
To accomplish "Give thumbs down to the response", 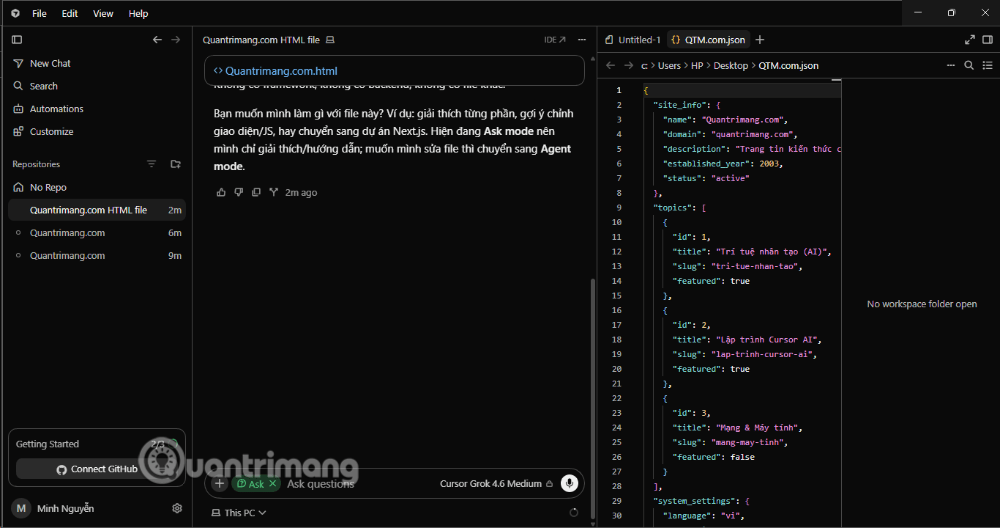I will [239, 192].
